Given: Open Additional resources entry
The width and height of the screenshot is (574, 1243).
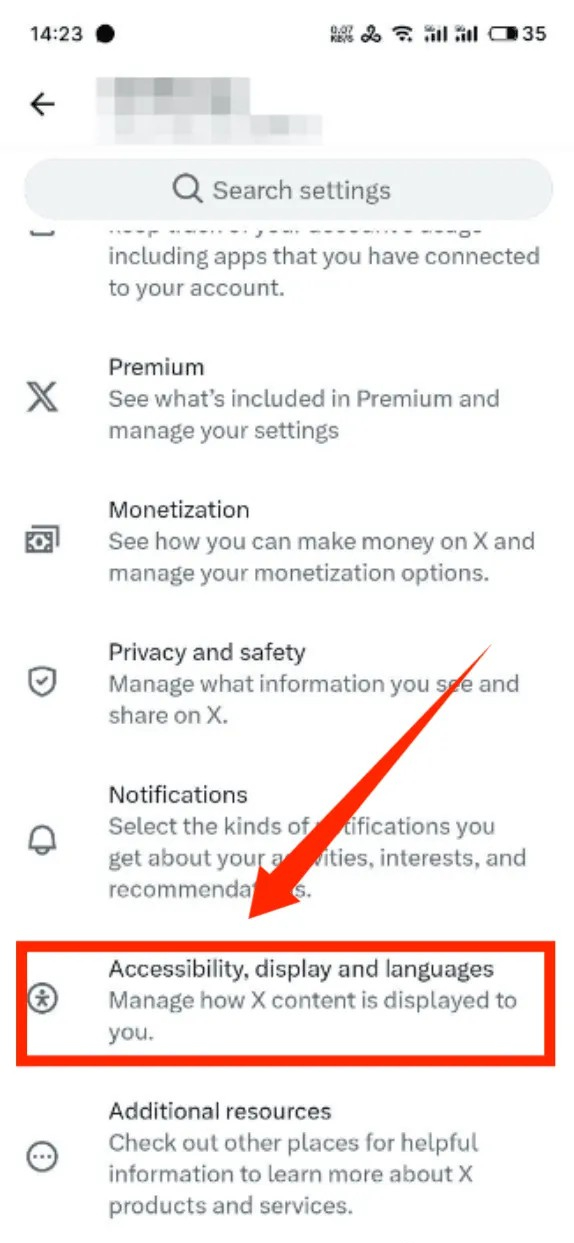Looking at the screenshot, I should (x=287, y=1158).
